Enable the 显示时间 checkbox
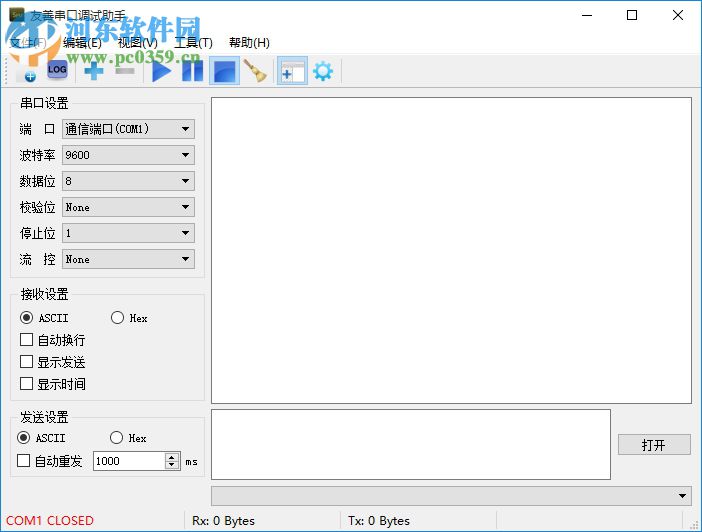The height and width of the screenshot is (532, 702). pos(26,384)
